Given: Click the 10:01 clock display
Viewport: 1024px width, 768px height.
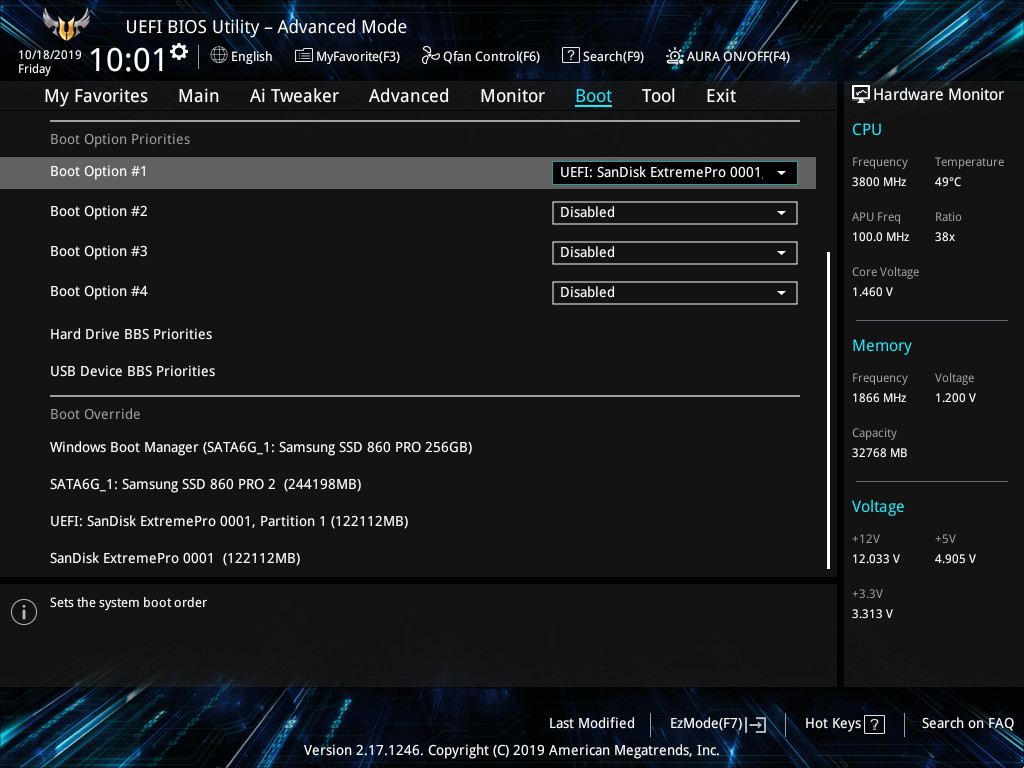Looking at the screenshot, I should point(128,59).
